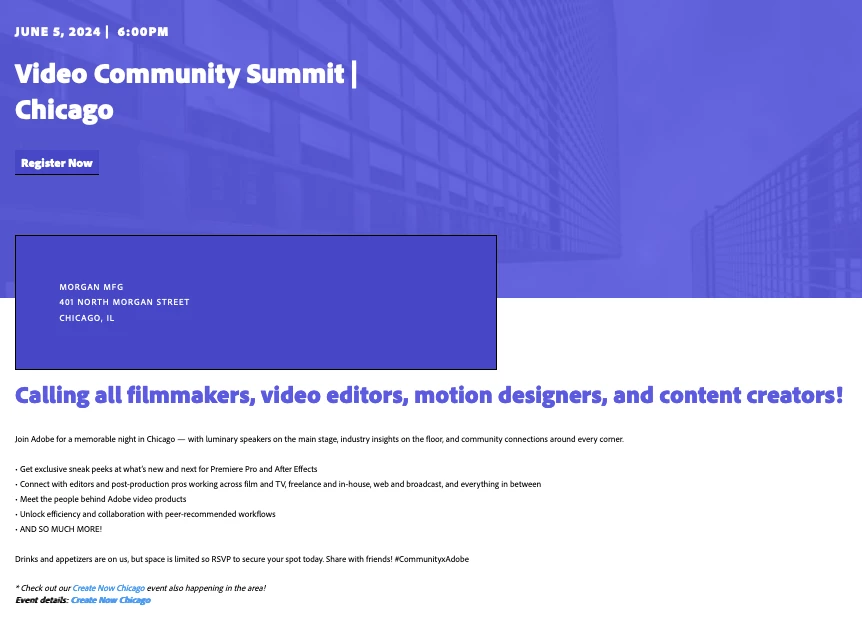Click the 'Drinks and appetizers are on us' paragraph

(242, 559)
